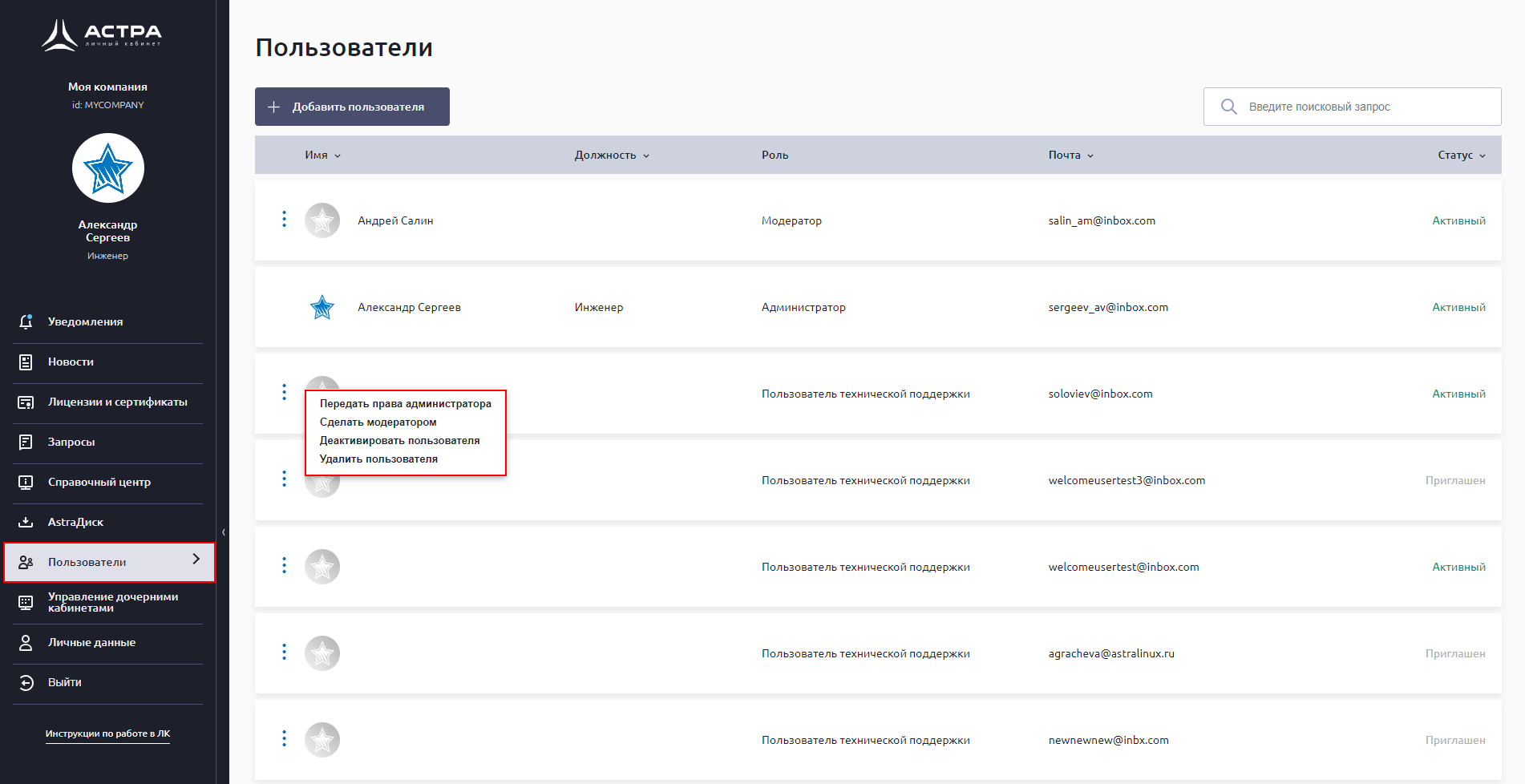
Task: Collapse the sidebar with the edge arrow
Action: click(223, 532)
